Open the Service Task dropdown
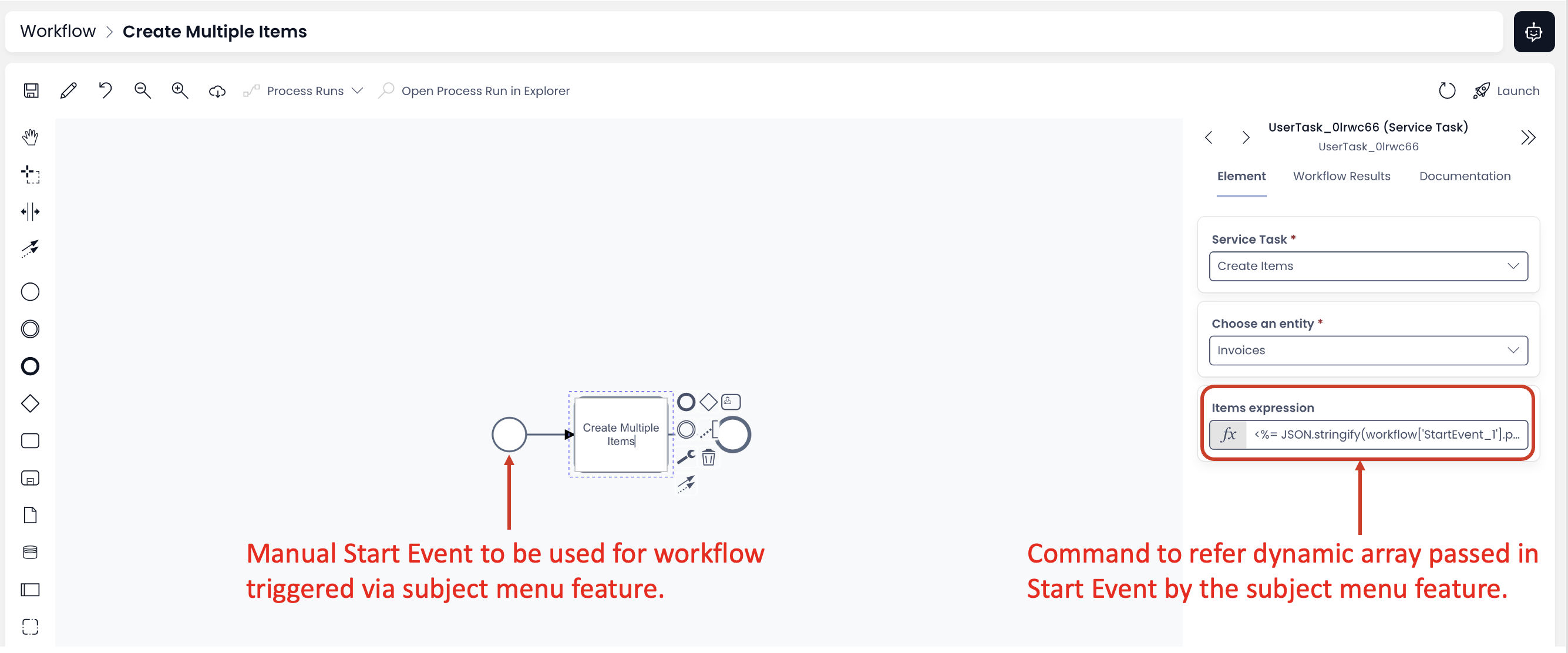 [1368, 266]
